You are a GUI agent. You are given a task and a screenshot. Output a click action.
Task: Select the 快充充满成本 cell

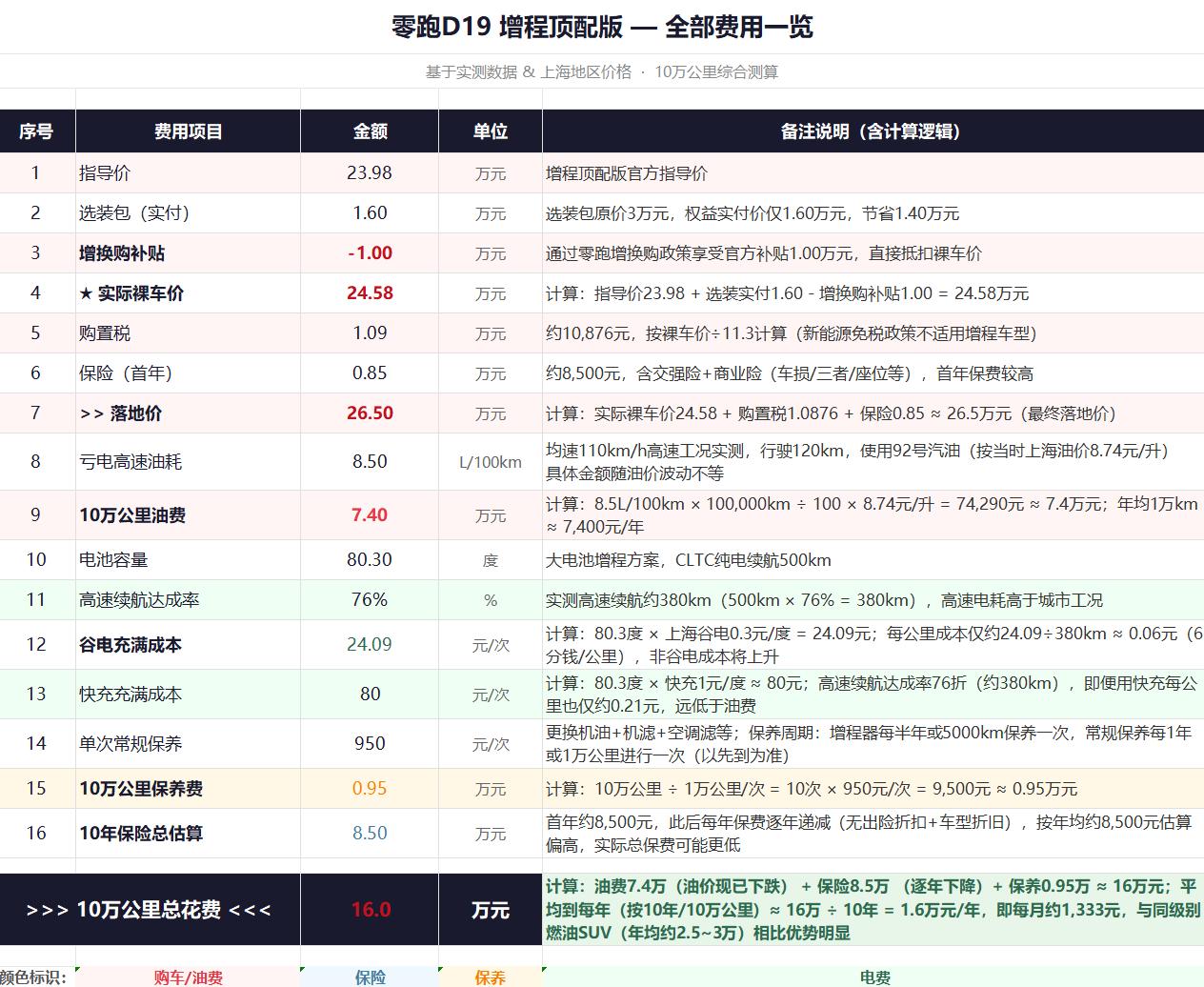click(x=188, y=695)
